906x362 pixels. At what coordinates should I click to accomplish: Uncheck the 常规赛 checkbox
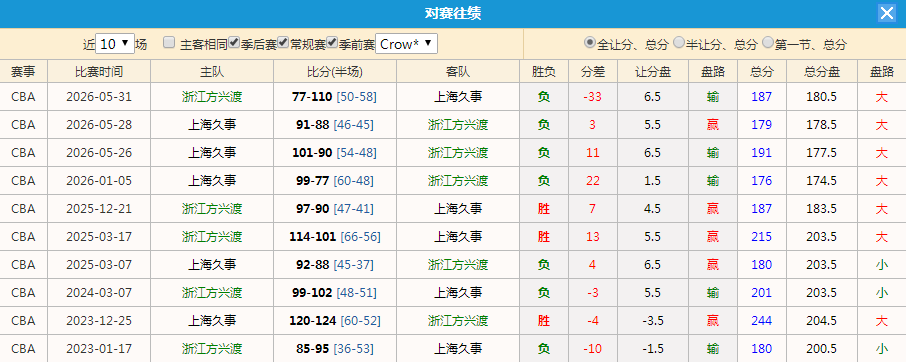[283, 42]
